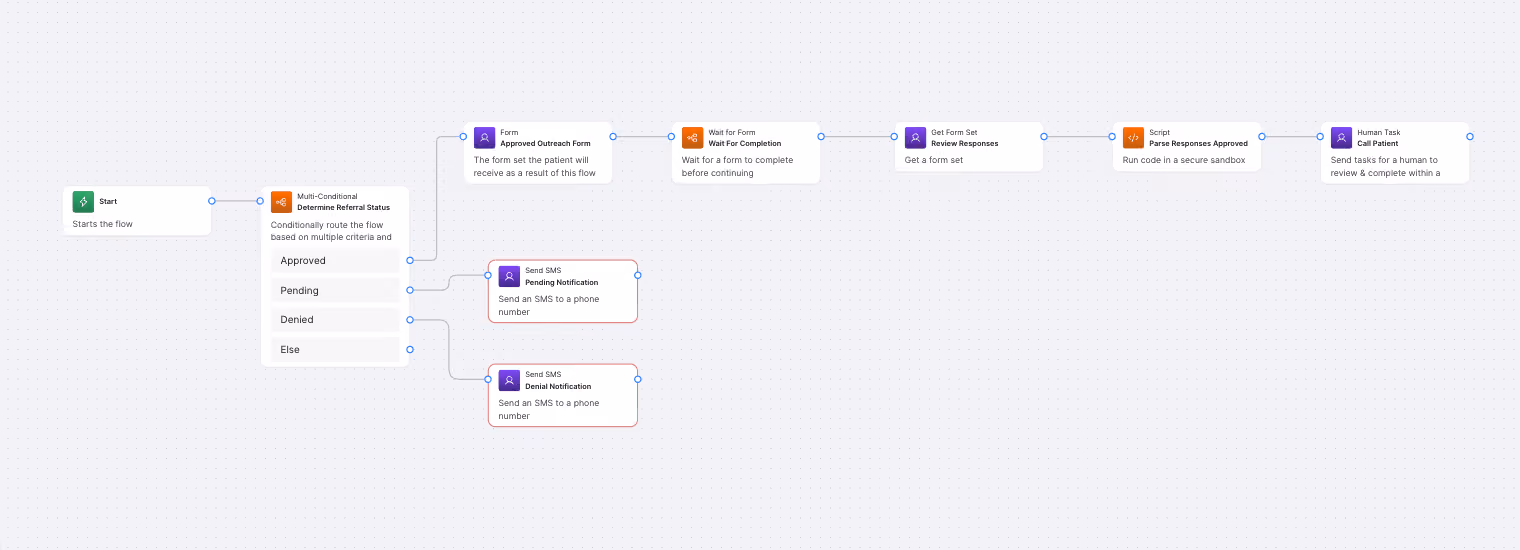Click the Pending Notification input port
This screenshot has height=550, width=1520.
pyautogui.click(x=488, y=275)
